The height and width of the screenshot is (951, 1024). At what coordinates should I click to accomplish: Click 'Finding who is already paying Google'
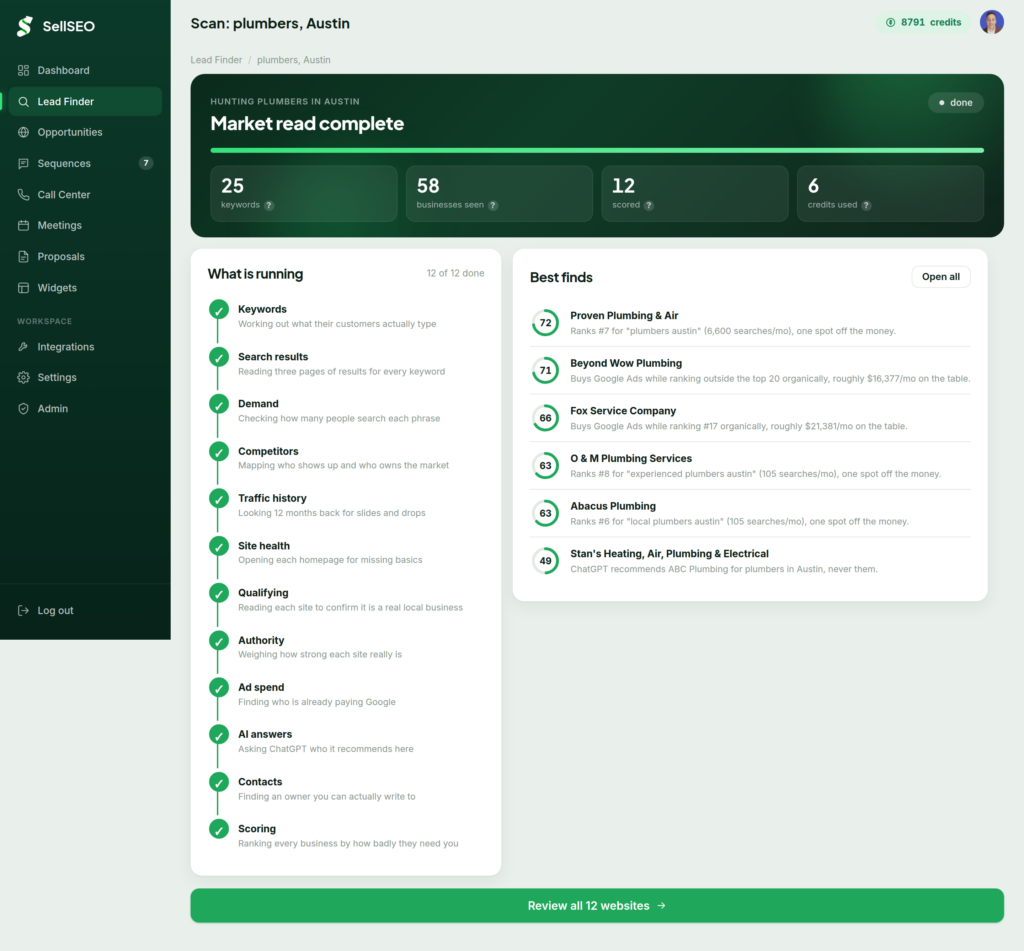tap(317, 702)
